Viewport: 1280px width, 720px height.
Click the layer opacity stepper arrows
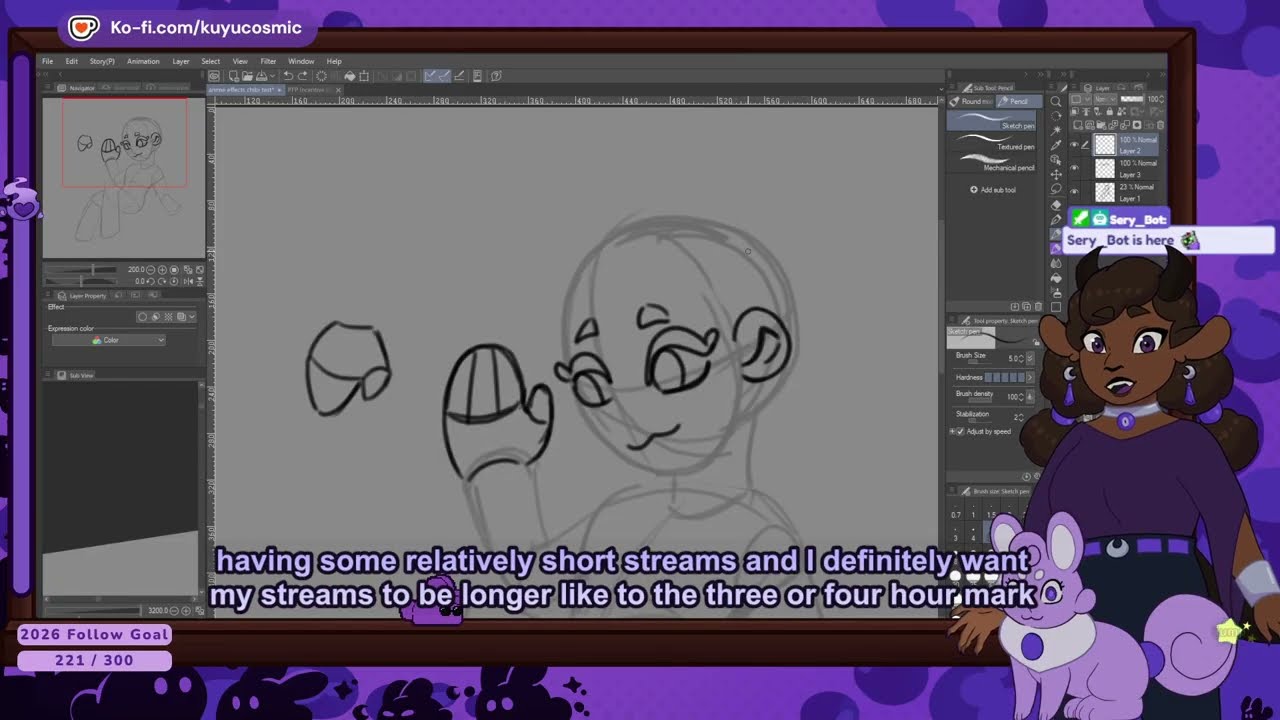click(x=1162, y=99)
